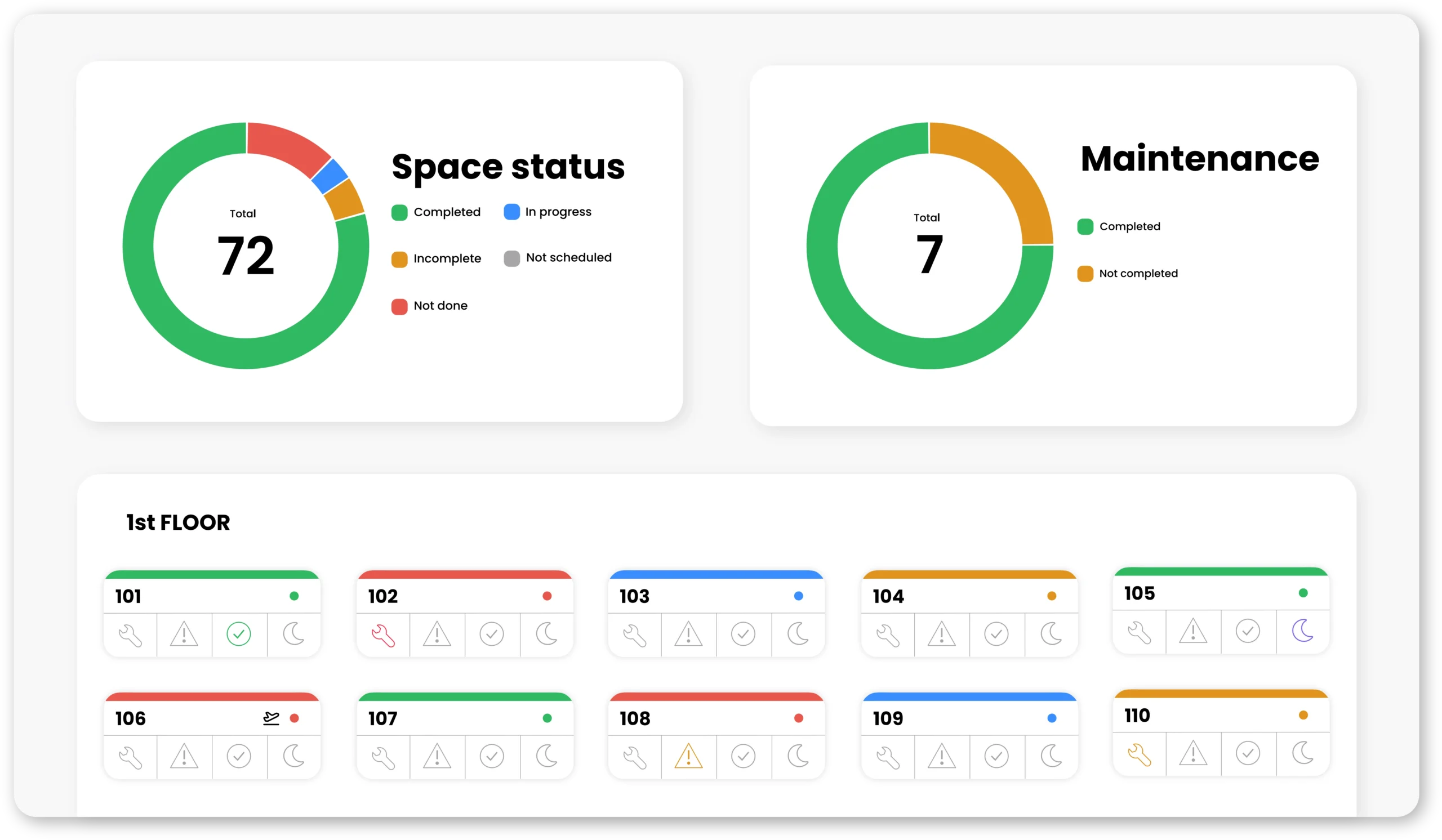Image resolution: width=1442 pixels, height=840 pixels.
Task: Click the blue status dot in room 109
Action: click(1052, 718)
